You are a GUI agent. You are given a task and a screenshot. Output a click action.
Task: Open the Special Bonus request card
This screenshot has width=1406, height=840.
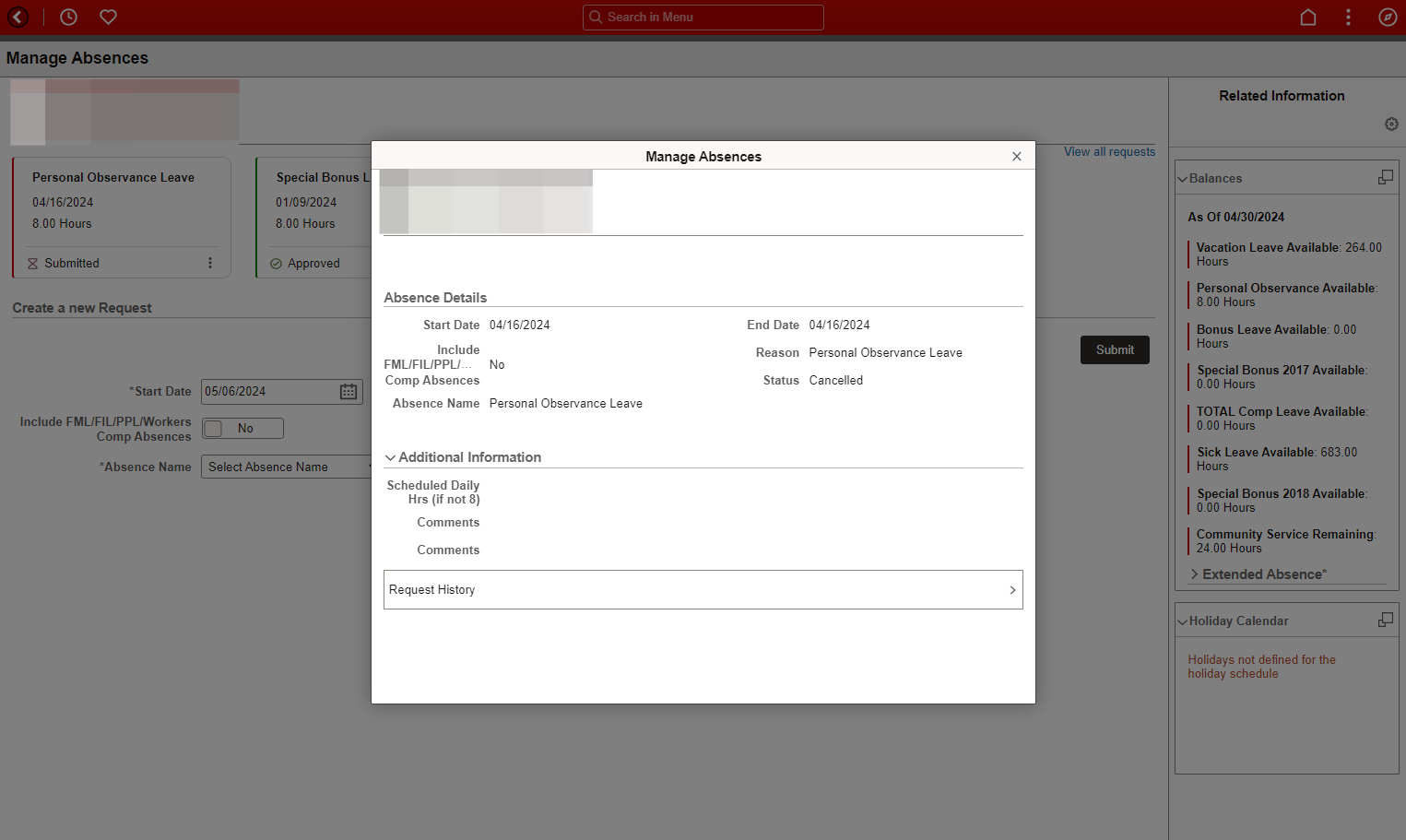313,218
